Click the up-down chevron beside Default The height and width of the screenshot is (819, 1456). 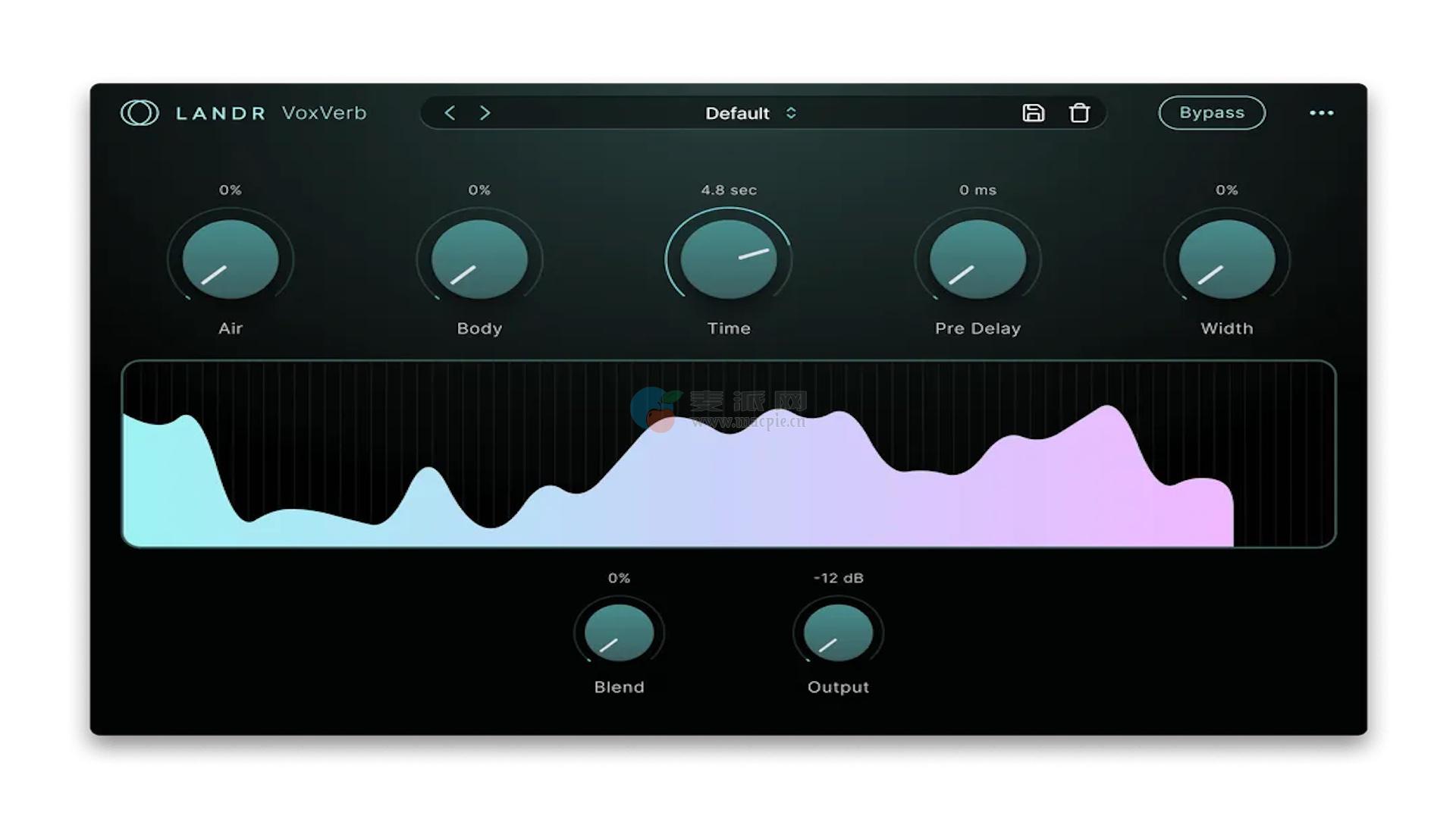(791, 113)
